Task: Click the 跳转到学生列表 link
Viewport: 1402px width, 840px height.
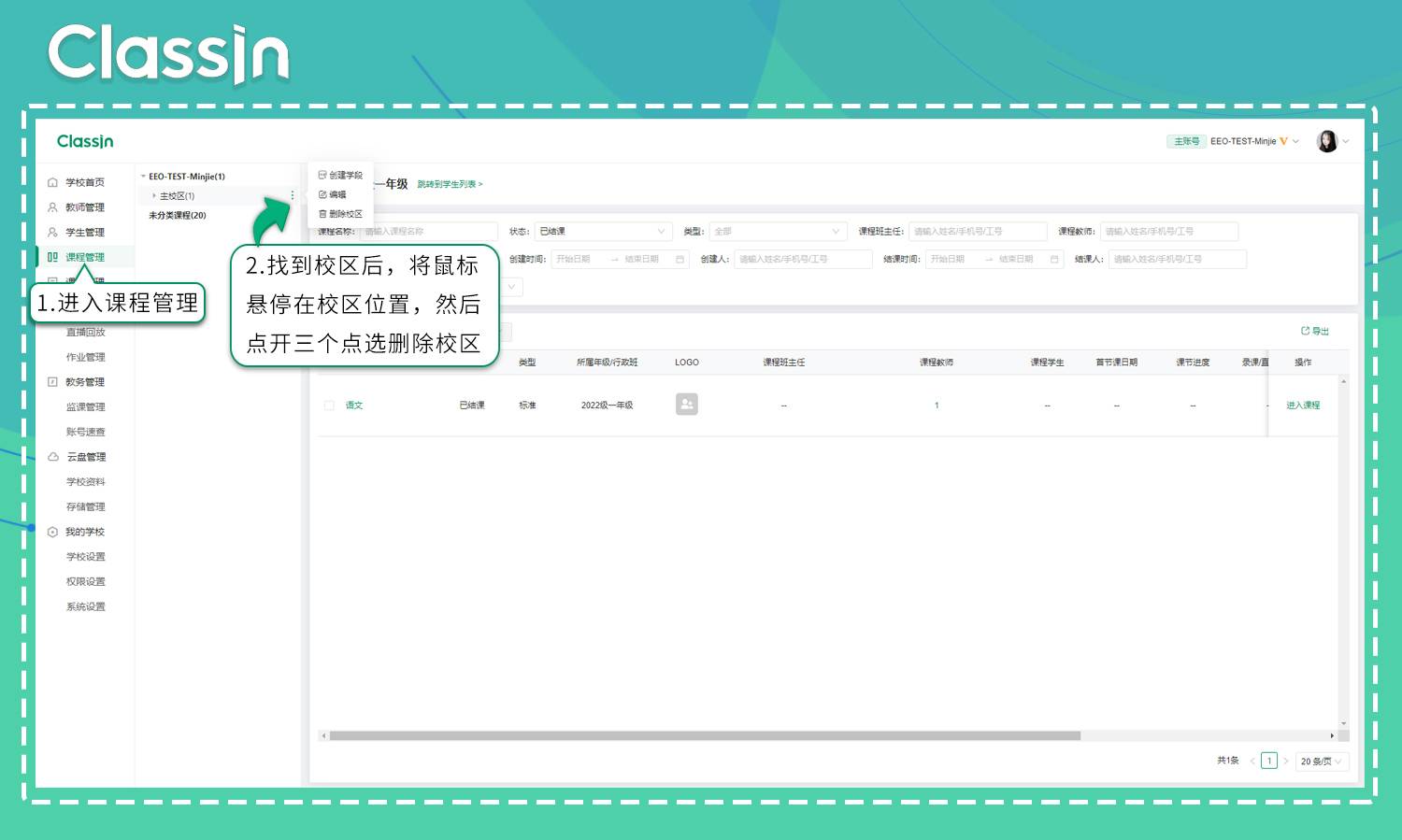Action: pos(450,184)
